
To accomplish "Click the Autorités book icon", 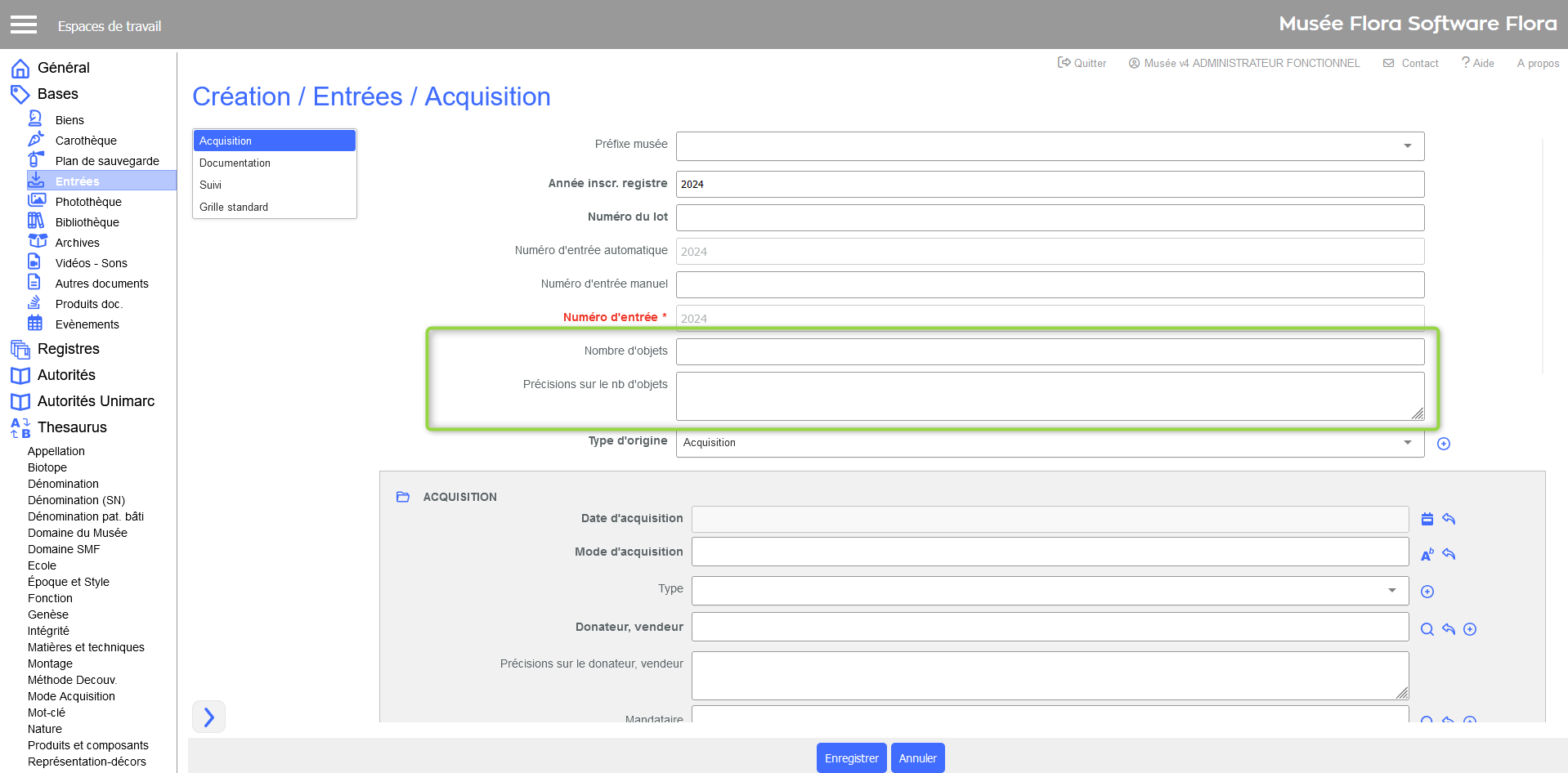I will coord(20,375).
